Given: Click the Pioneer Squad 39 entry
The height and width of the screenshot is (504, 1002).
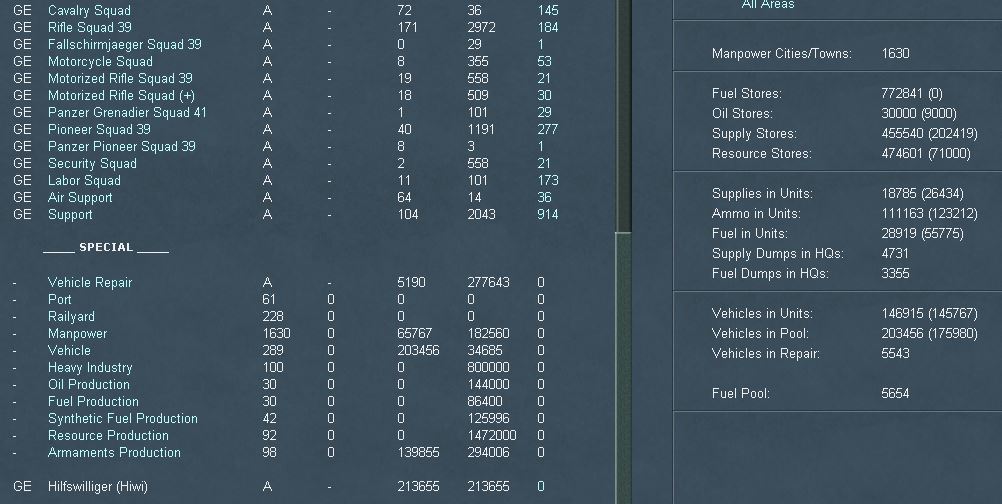Looking at the screenshot, I should [99, 129].
